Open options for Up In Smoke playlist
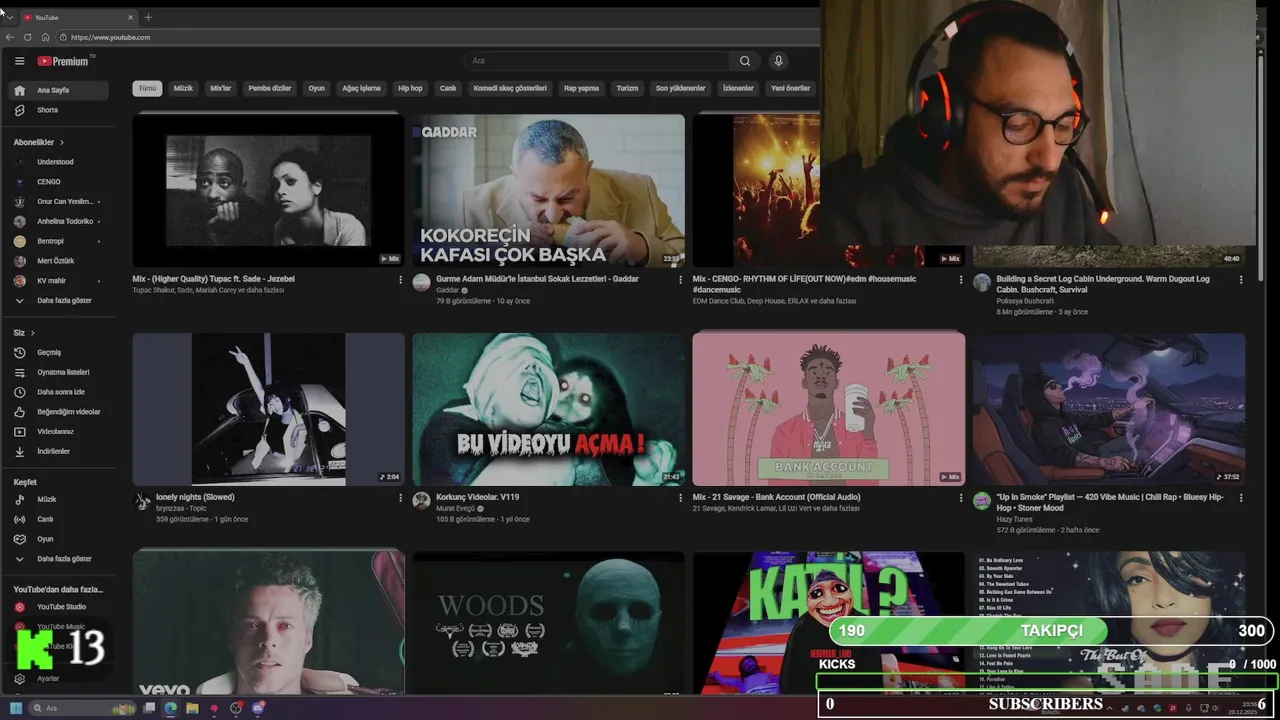 tap(1241, 498)
